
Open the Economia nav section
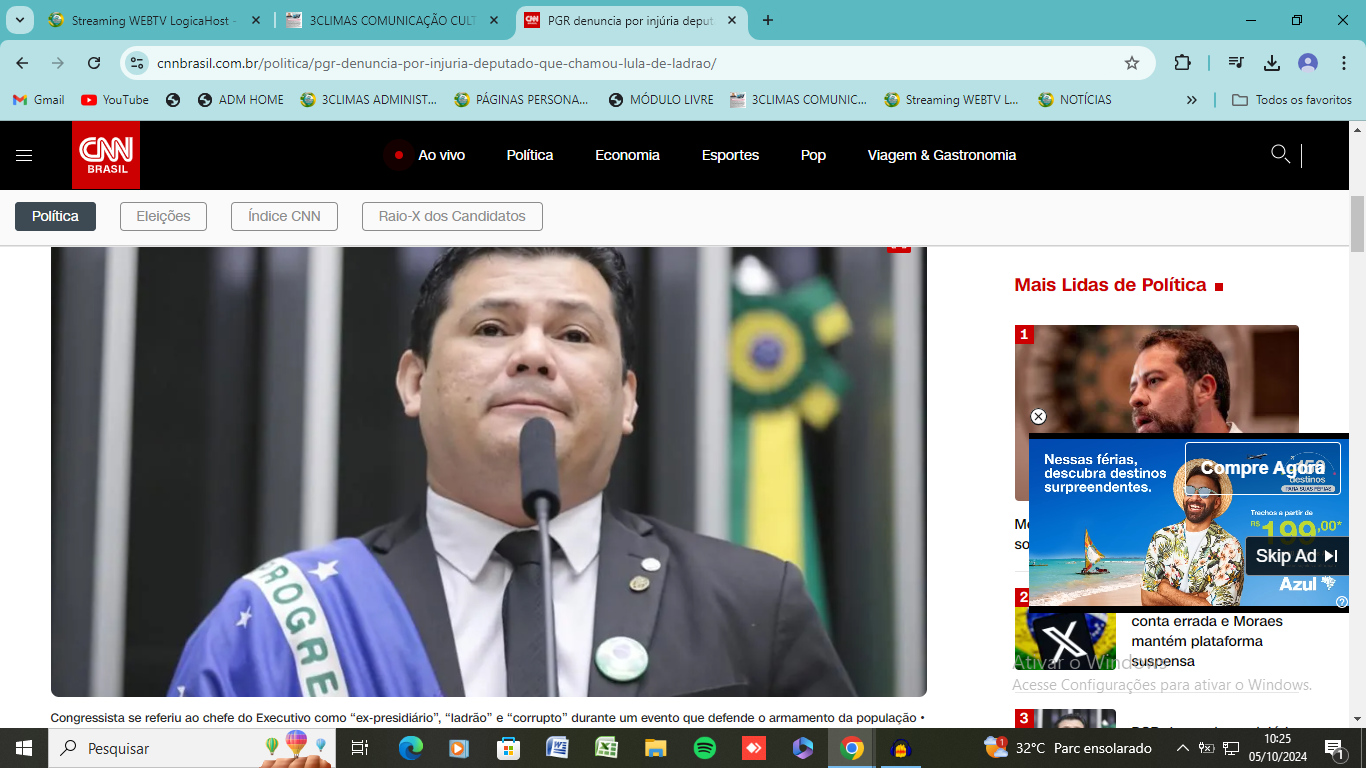click(x=627, y=155)
